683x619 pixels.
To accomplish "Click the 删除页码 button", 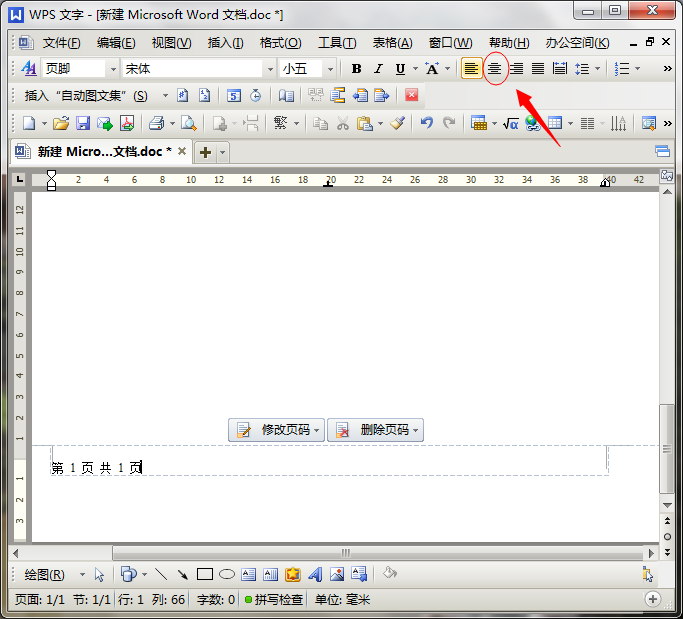I will click(x=375, y=430).
